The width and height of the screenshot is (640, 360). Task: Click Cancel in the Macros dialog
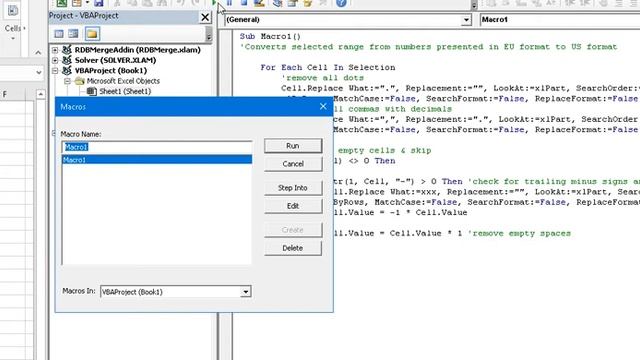[293, 164]
